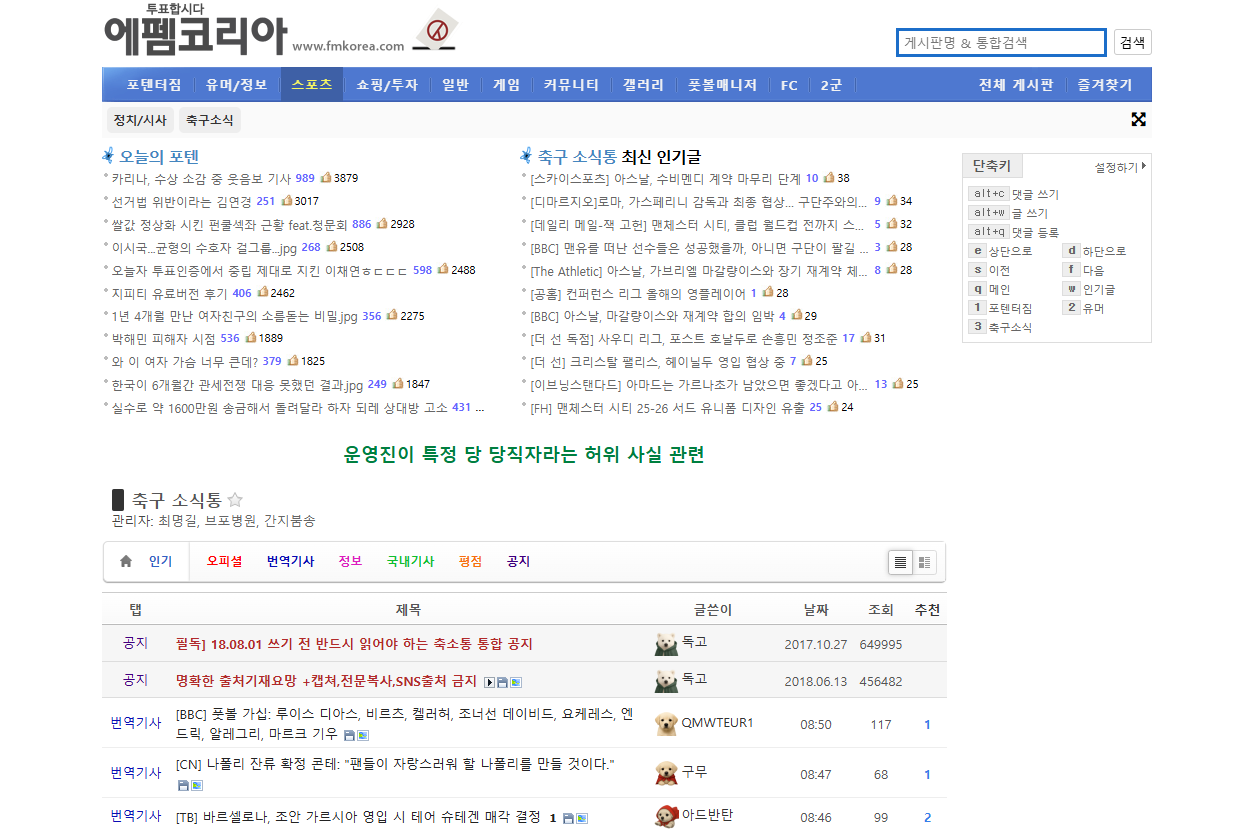Focus the 게시판명 & 통합검색 search field

pos(1001,42)
